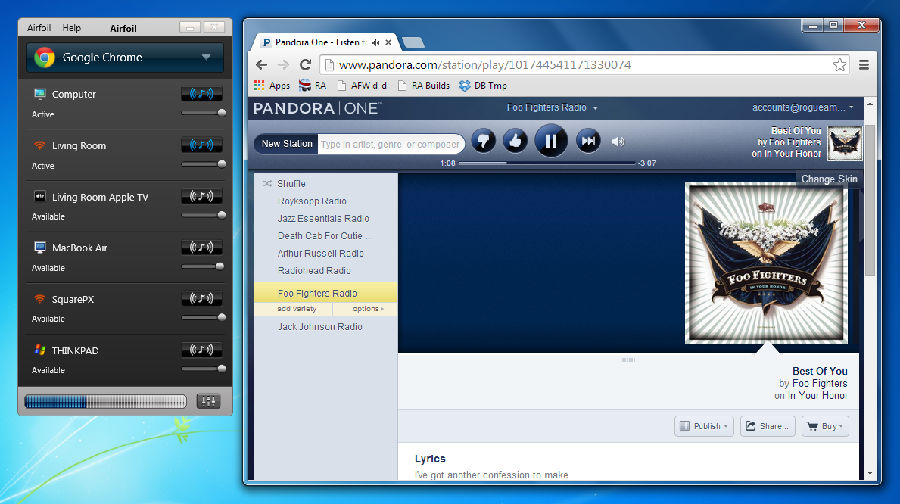This screenshot has width=900, height=504.
Task: Select Death Cab For Cutie station
Action: click(324, 235)
